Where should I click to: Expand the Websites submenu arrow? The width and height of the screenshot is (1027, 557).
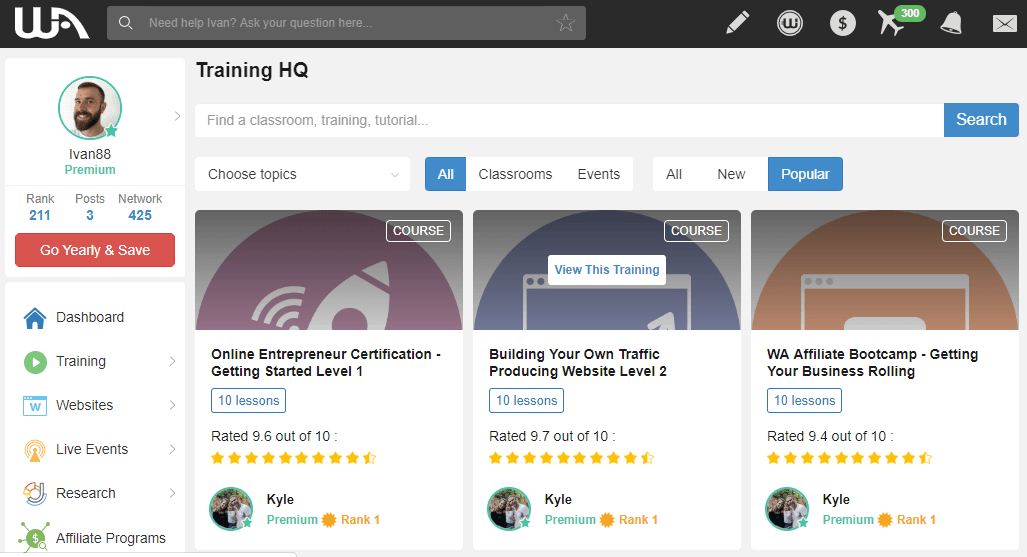pyautogui.click(x=172, y=405)
